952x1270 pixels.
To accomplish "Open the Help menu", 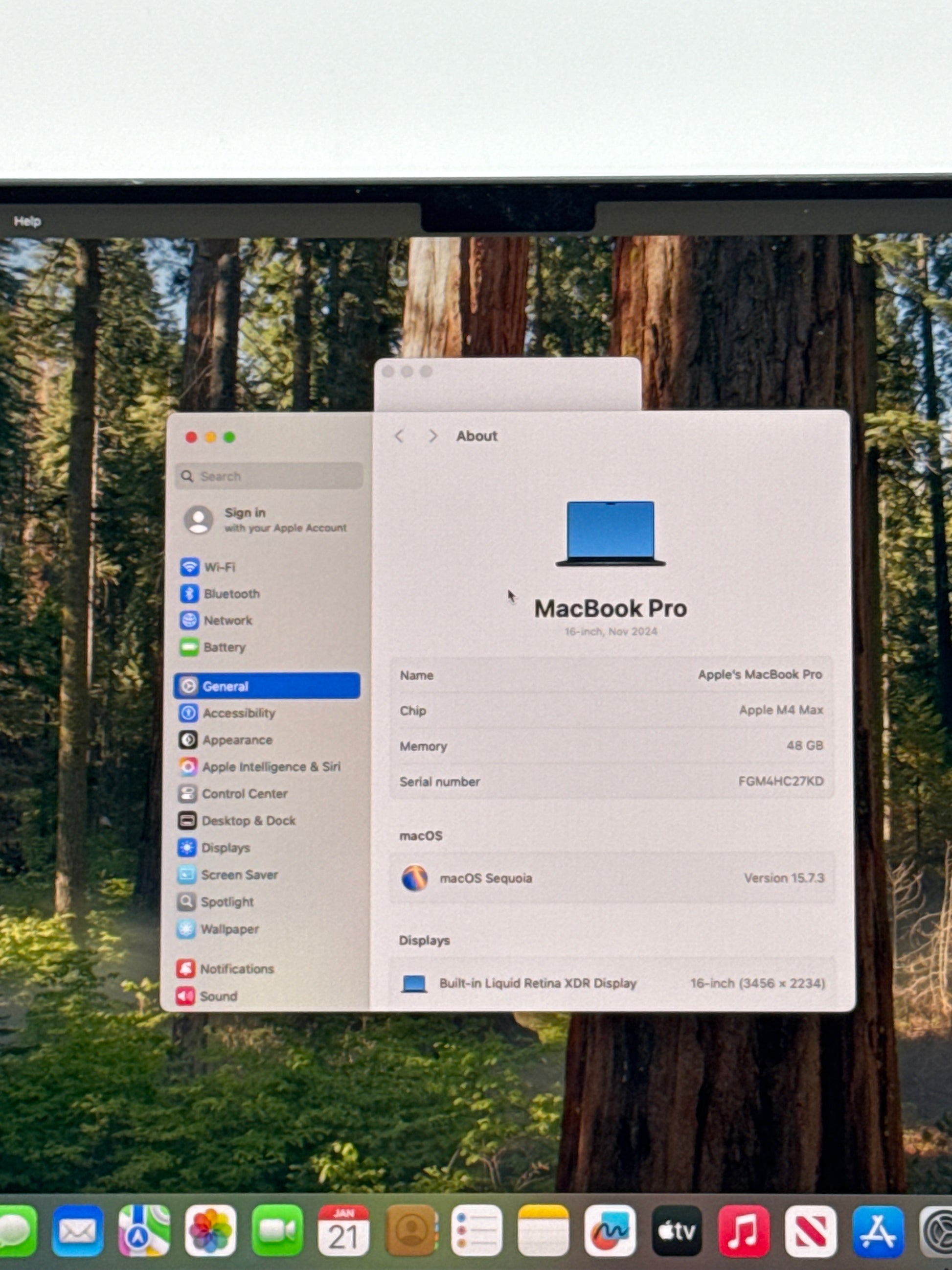I will click(27, 221).
